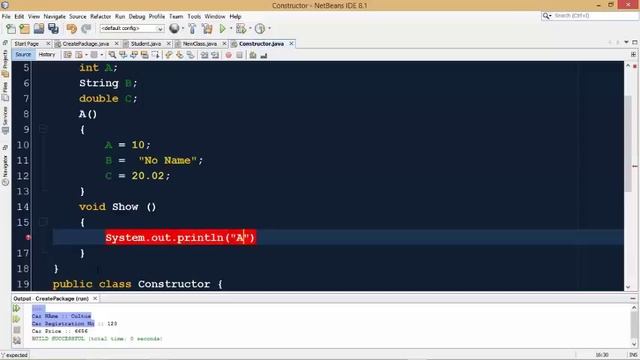Click Find Previous Occurrence icon
This screenshot has height=360, width=640.
click(123, 55)
